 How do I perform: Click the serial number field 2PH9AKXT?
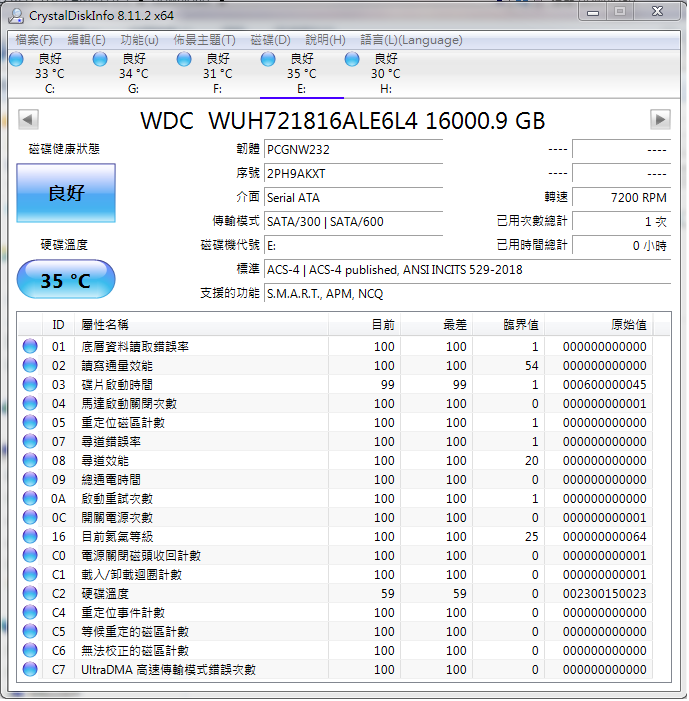[x=353, y=173]
